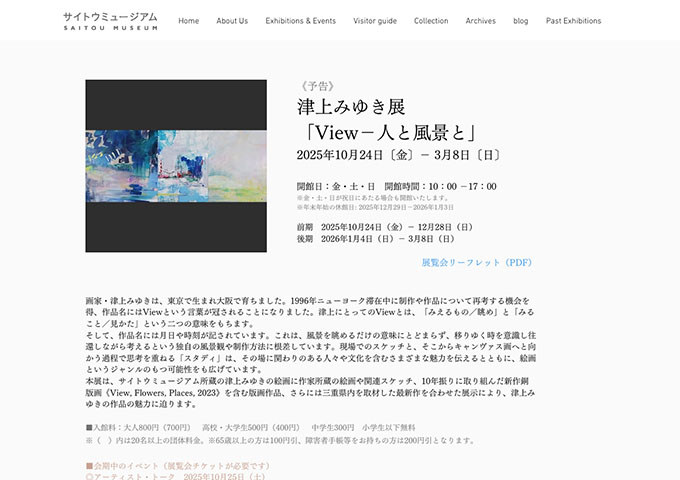The height and width of the screenshot is (480, 680).
Task: Click the 津上みゆき展 title text
Action: [351, 107]
